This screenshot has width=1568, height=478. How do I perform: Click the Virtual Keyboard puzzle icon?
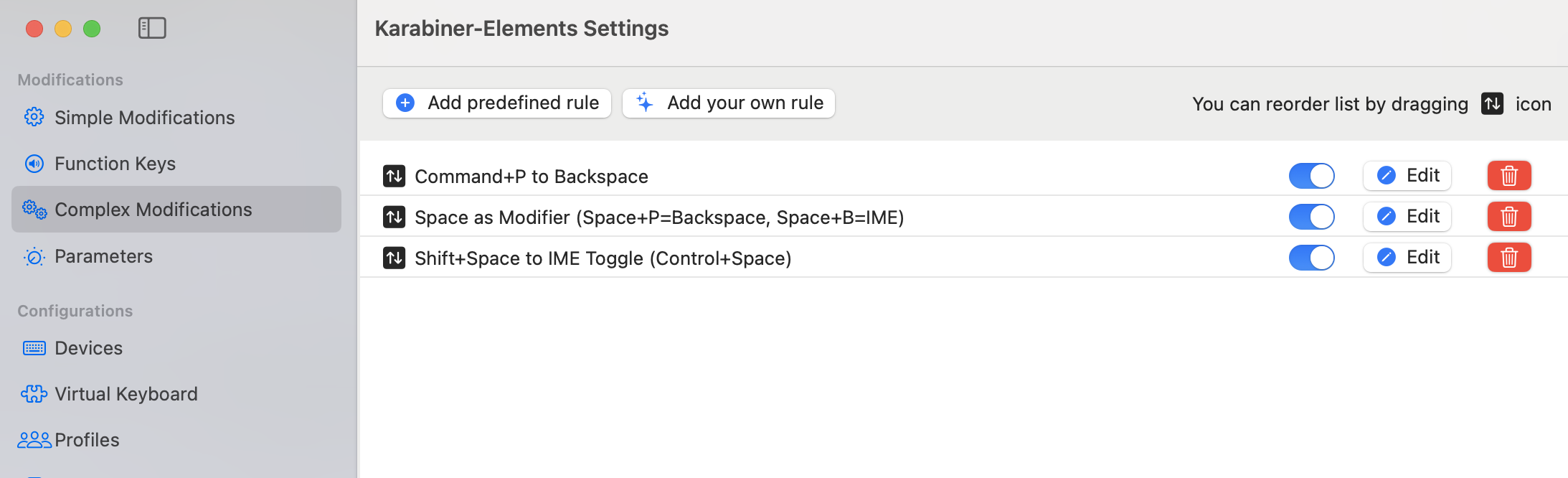pyautogui.click(x=34, y=394)
